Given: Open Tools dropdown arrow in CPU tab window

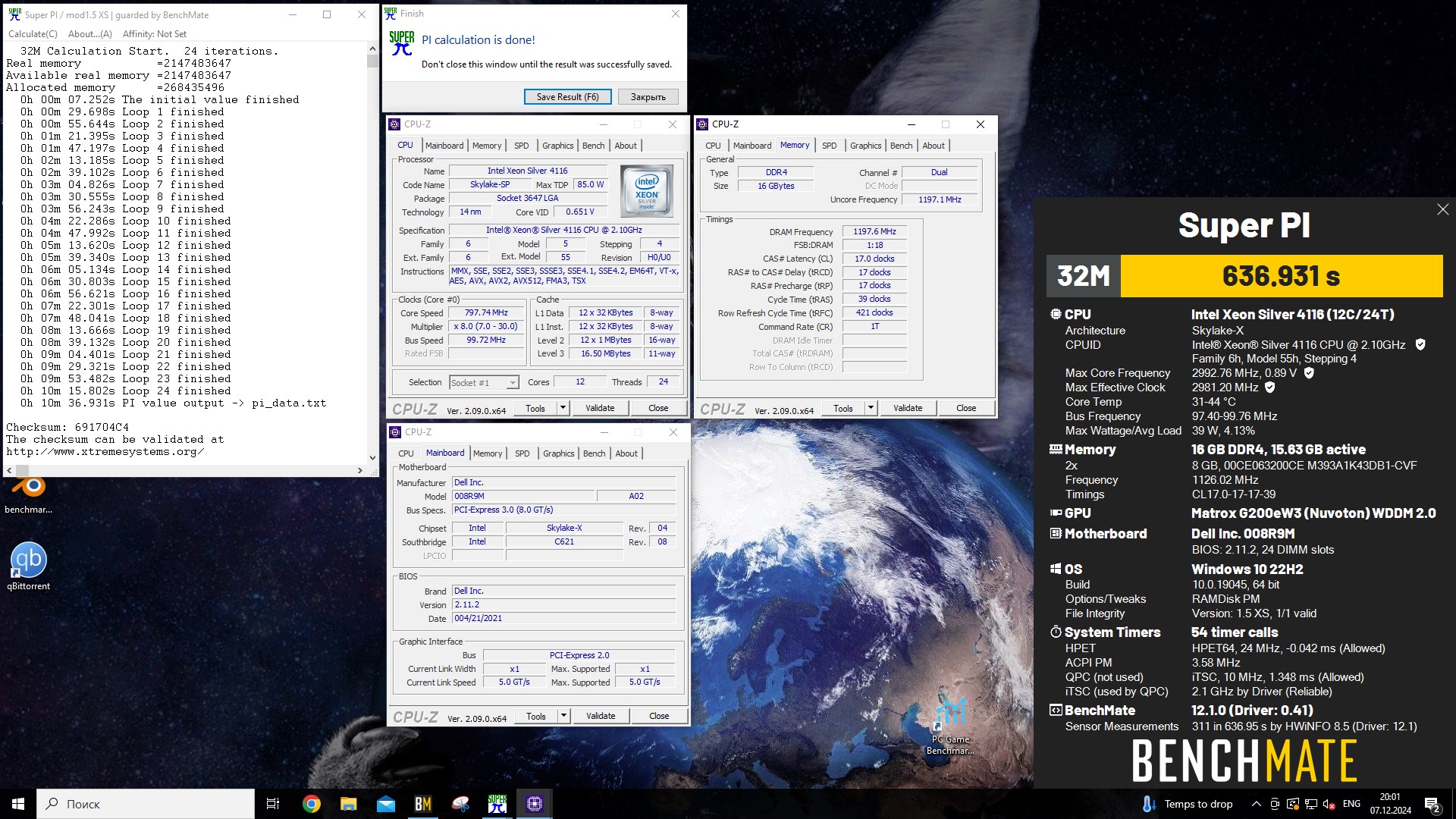Looking at the screenshot, I should coord(563,408).
